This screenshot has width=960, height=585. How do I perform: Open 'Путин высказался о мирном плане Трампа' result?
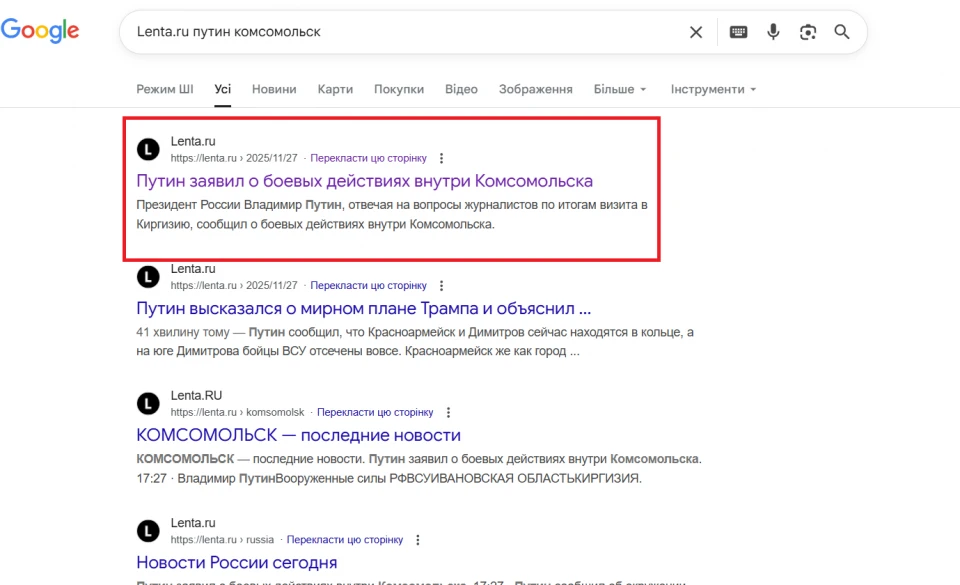pos(363,308)
